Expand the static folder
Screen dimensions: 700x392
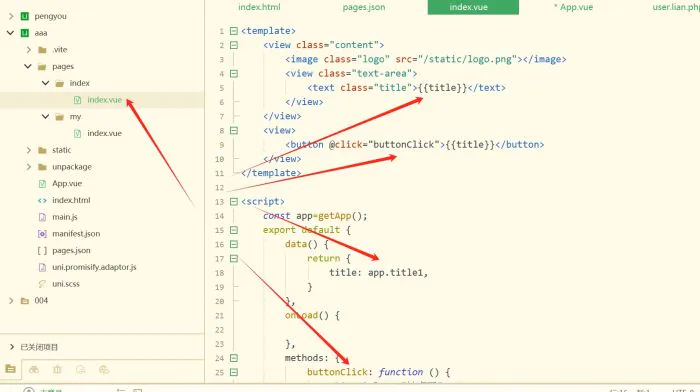[x=29, y=150]
